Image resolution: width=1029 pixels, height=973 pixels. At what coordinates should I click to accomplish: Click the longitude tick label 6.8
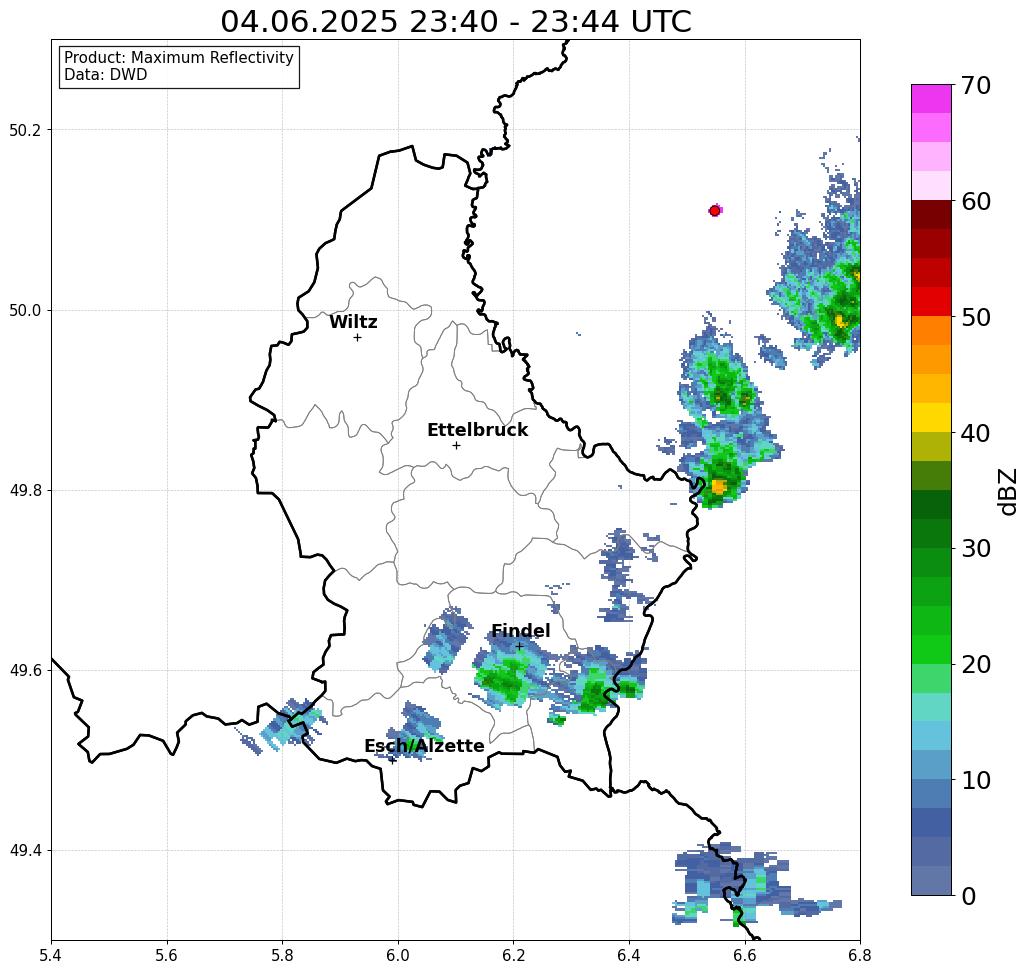click(860, 955)
